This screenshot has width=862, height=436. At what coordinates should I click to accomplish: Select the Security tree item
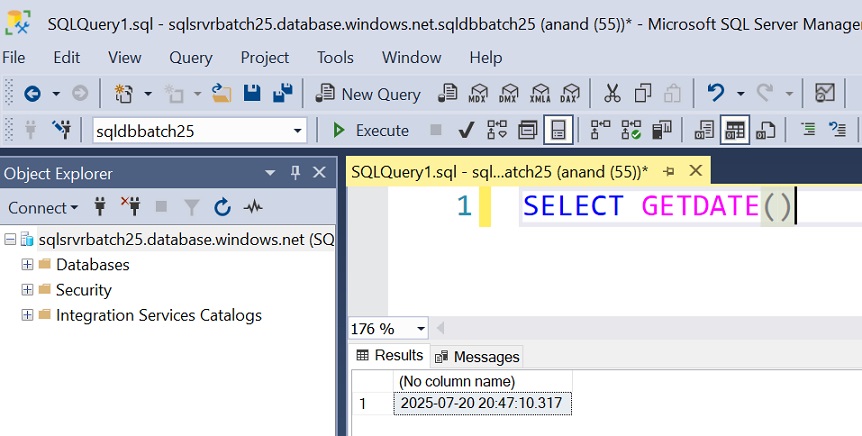(x=84, y=290)
